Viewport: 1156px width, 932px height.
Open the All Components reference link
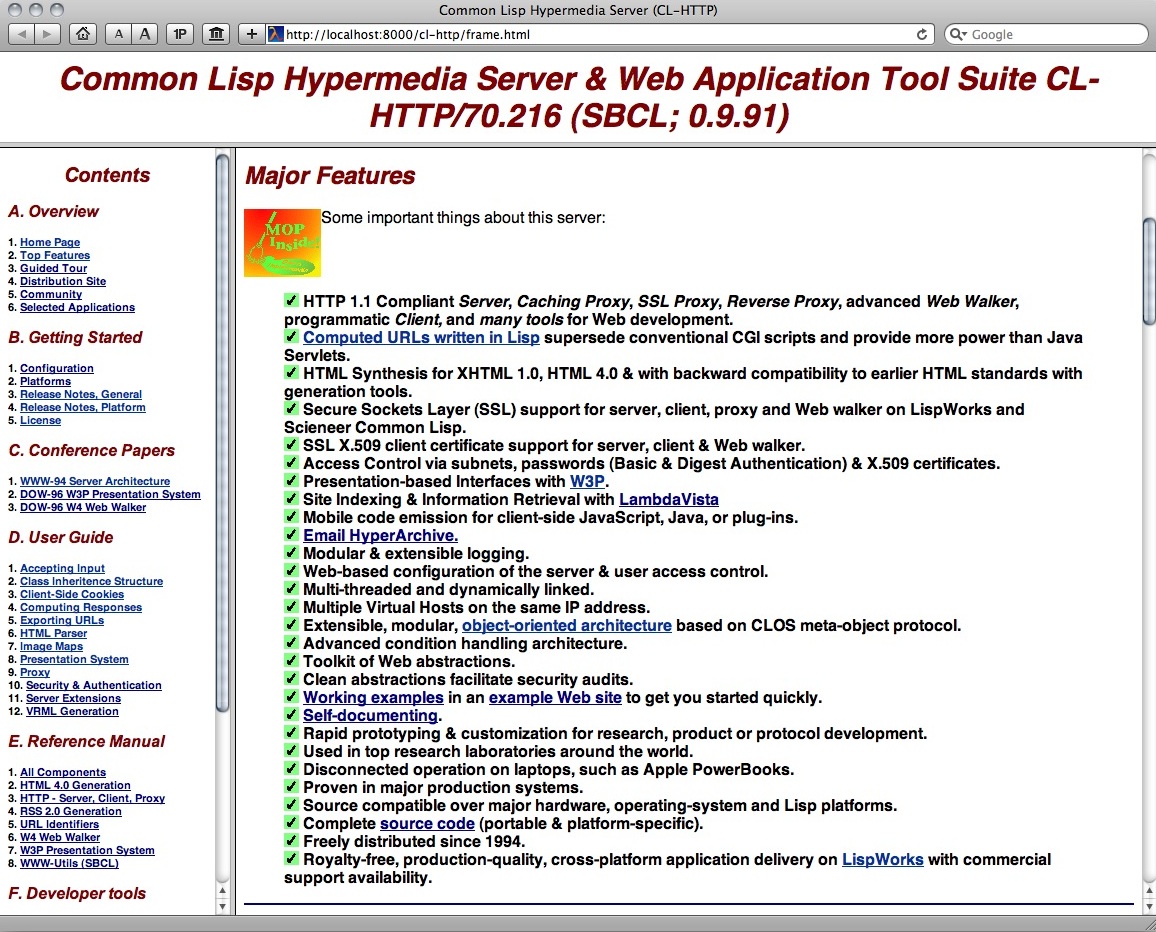click(63, 772)
